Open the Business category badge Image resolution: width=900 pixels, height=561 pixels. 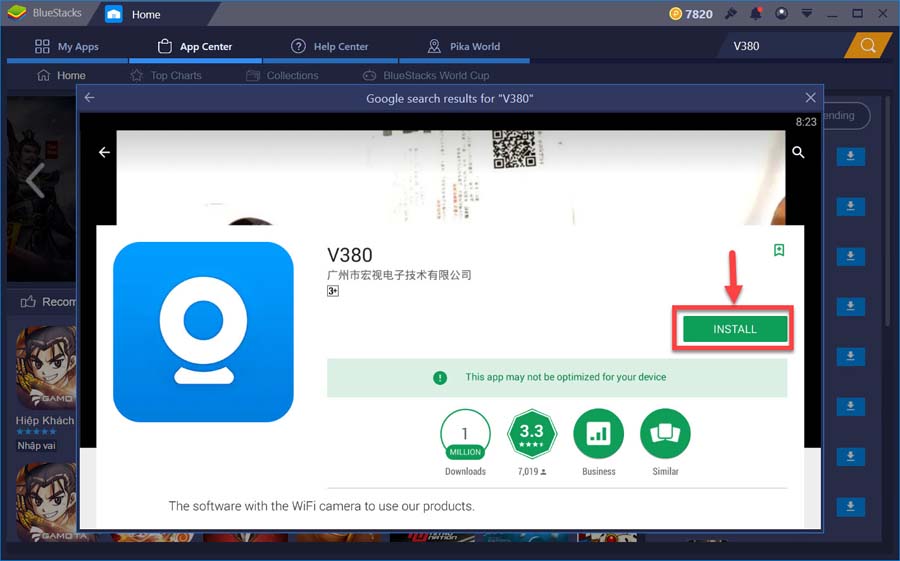pos(599,442)
